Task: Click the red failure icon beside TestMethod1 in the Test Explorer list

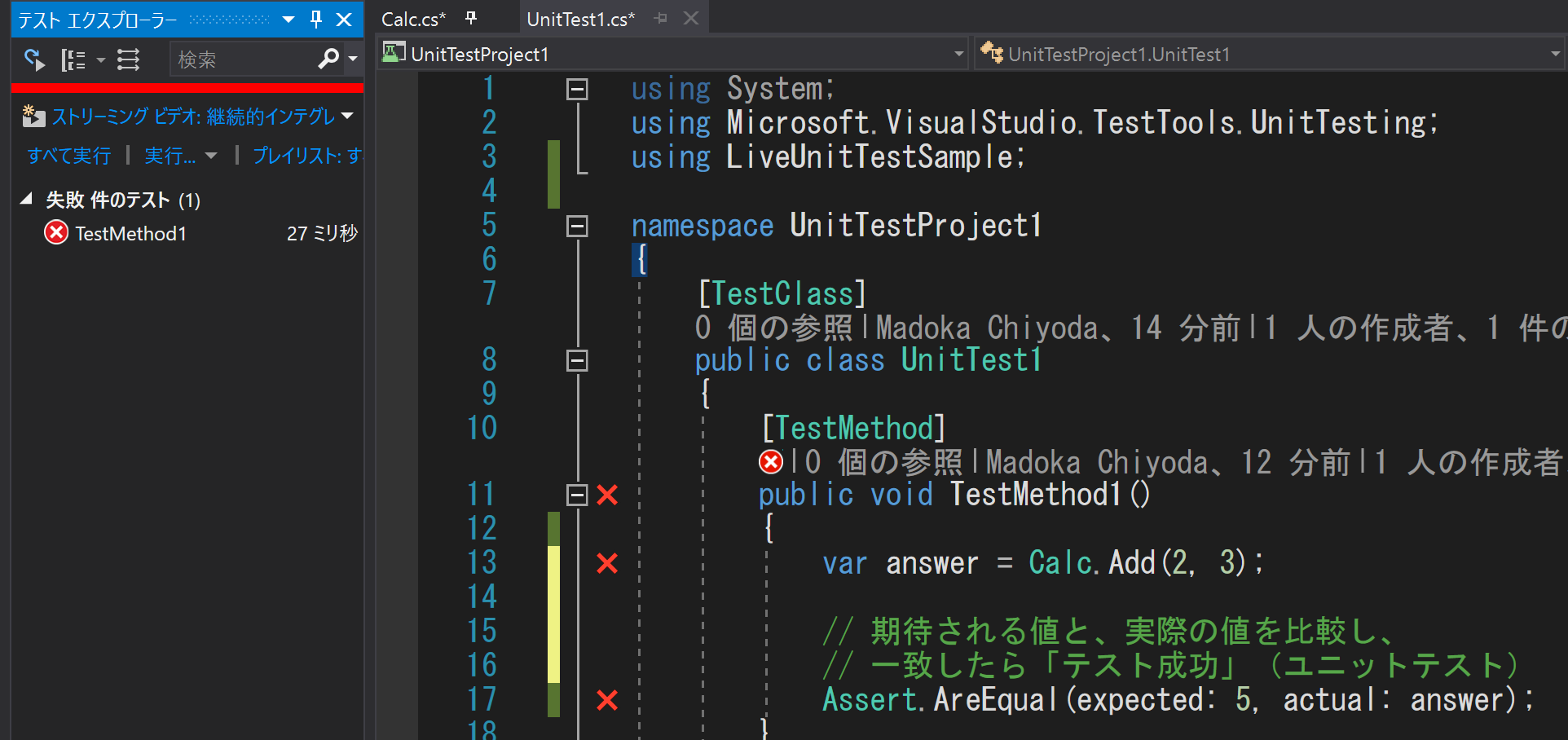Action: coord(56,233)
